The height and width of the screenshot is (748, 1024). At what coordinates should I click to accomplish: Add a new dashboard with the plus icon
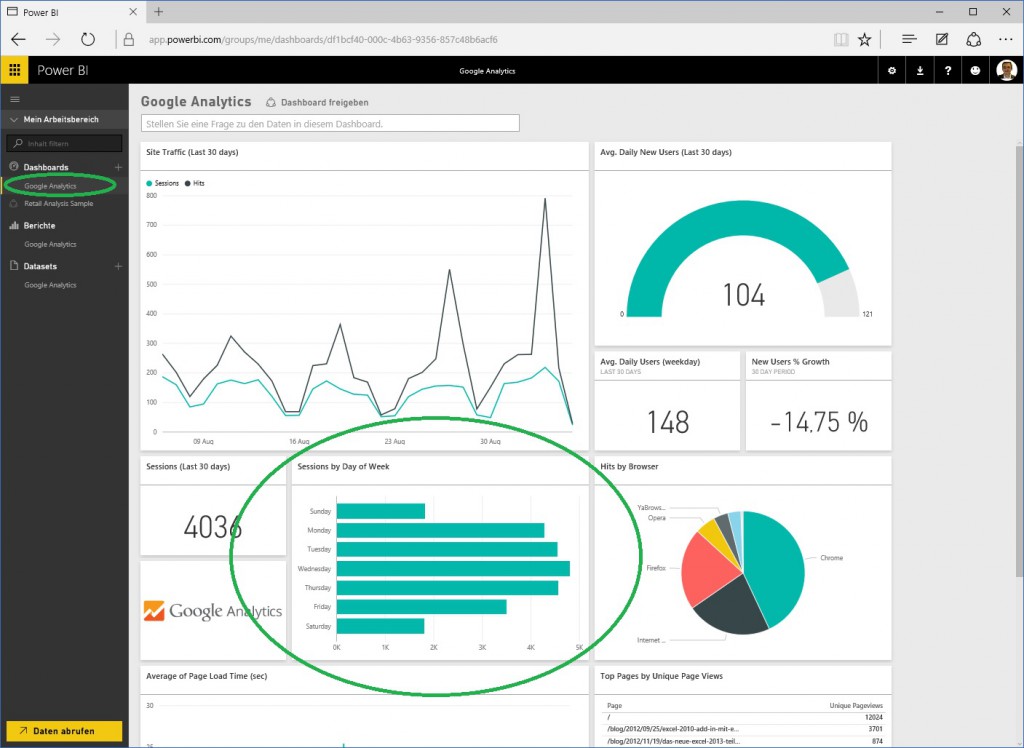coord(118,166)
